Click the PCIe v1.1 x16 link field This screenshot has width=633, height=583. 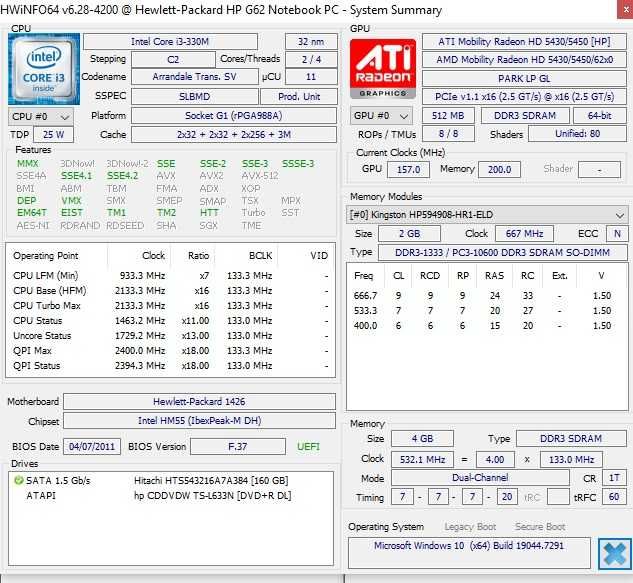[524, 96]
